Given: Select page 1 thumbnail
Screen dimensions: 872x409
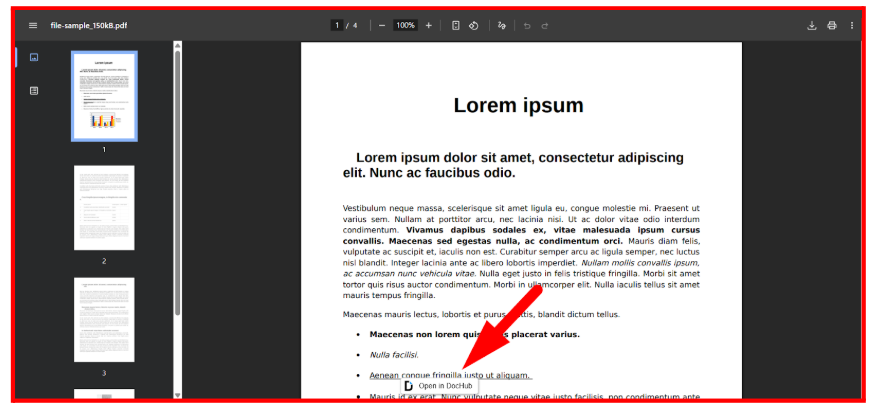Looking at the screenshot, I should coord(104,96).
